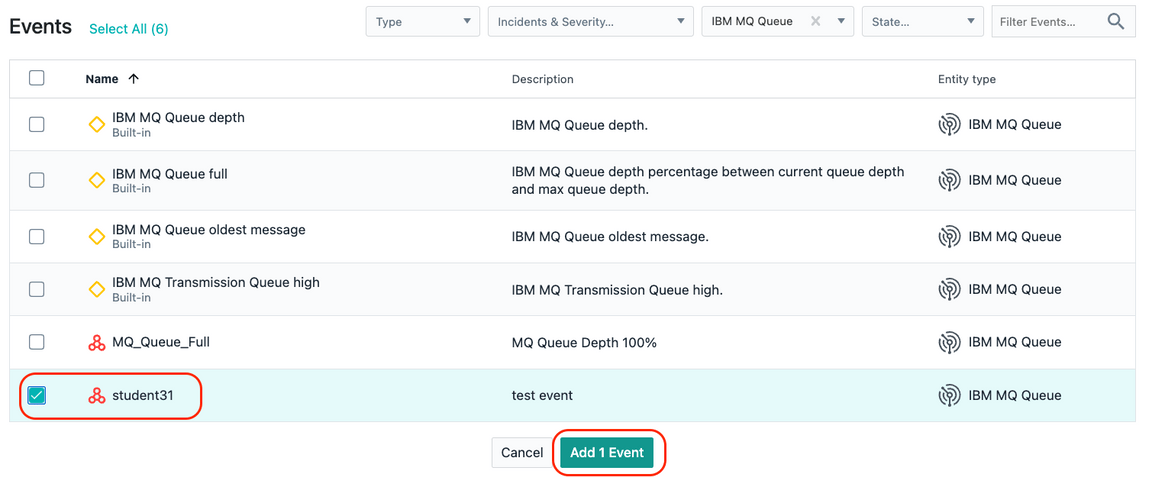Viewport: 1152px width, 477px height.
Task: Click the 'IBM MQ Queue depth.' description
Action: point(580,125)
